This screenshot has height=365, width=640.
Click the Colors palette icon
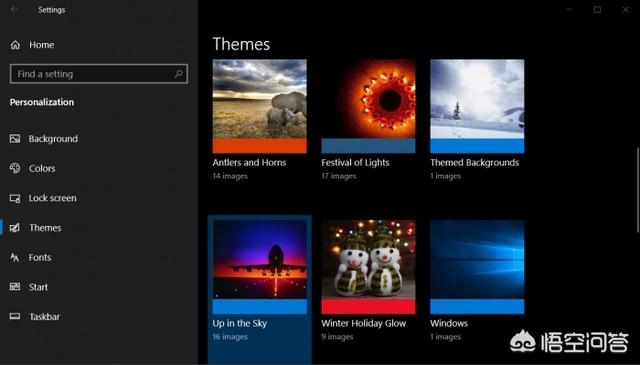pyautogui.click(x=15, y=168)
